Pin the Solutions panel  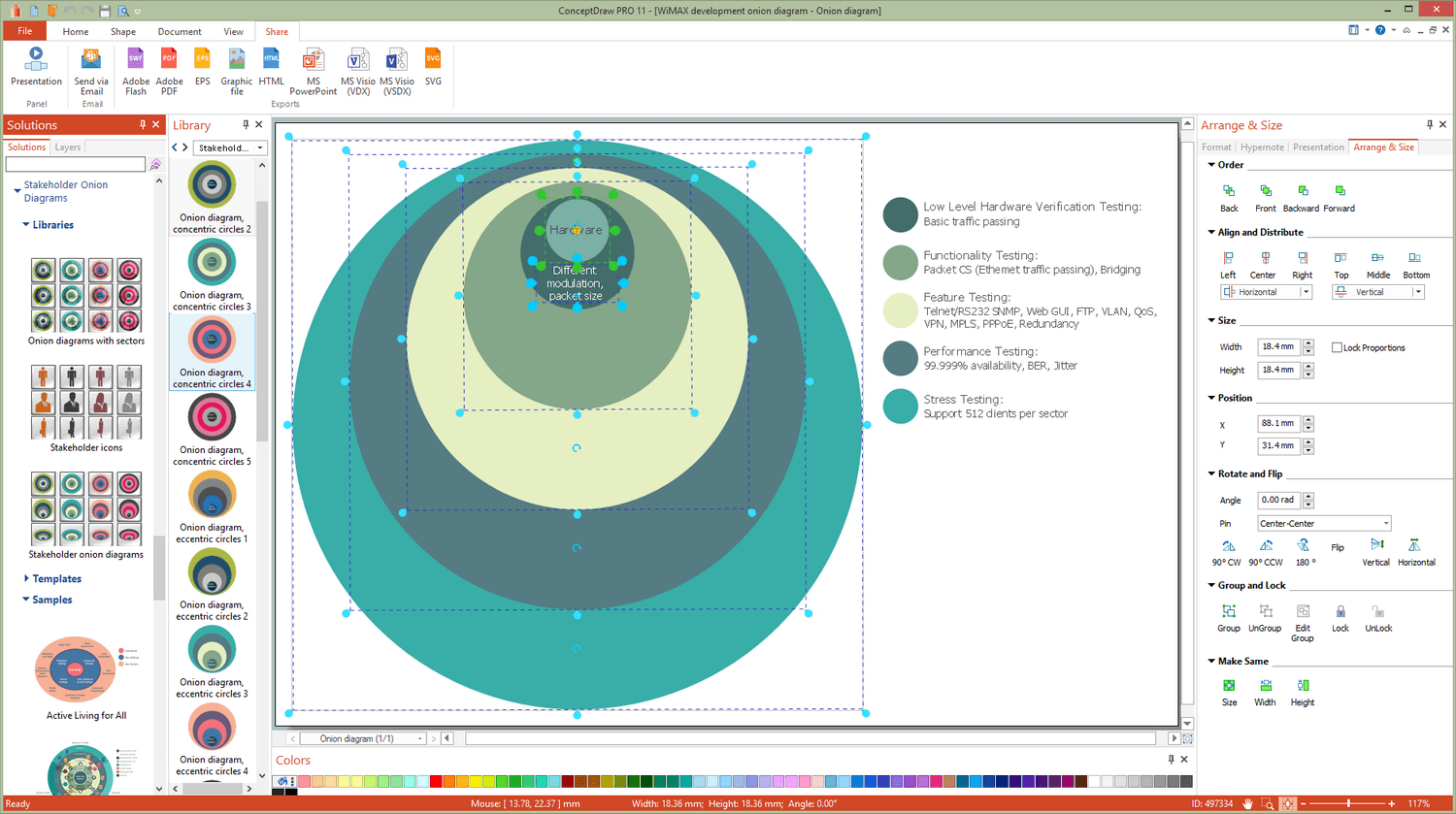pos(143,125)
